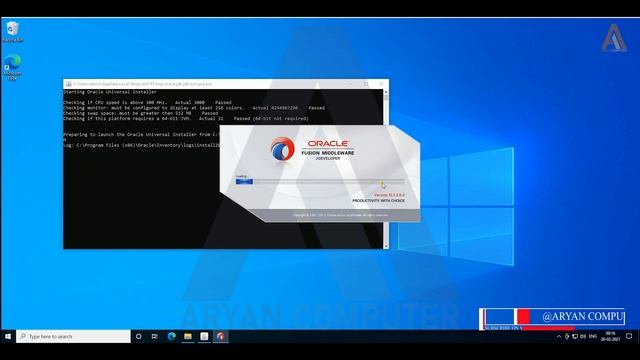The height and width of the screenshot is (360, 640).
Task: Open Cortana from the taskbar circle icon
Action: tap(138, 336)
